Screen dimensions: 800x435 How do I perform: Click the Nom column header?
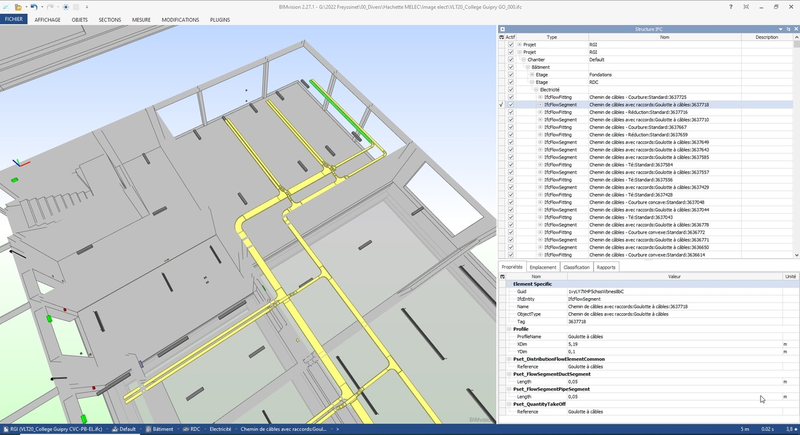[x=665, y=37]
